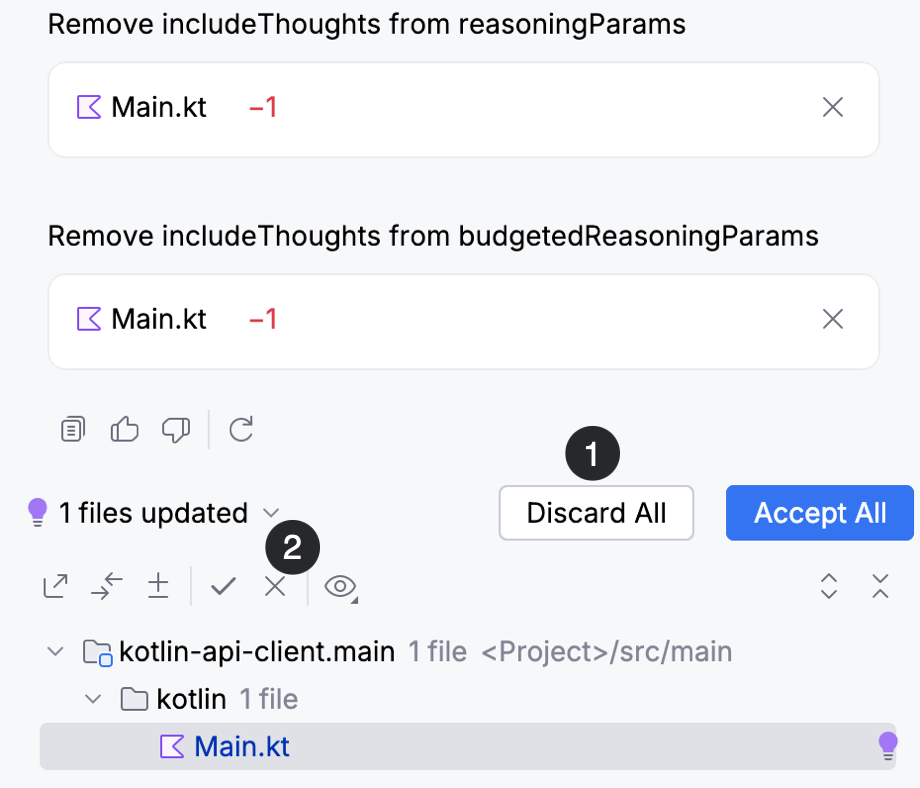The height and width of the screenshot is (788, 920).
Task: Click Accept All
Action: (x=819, y=513)
